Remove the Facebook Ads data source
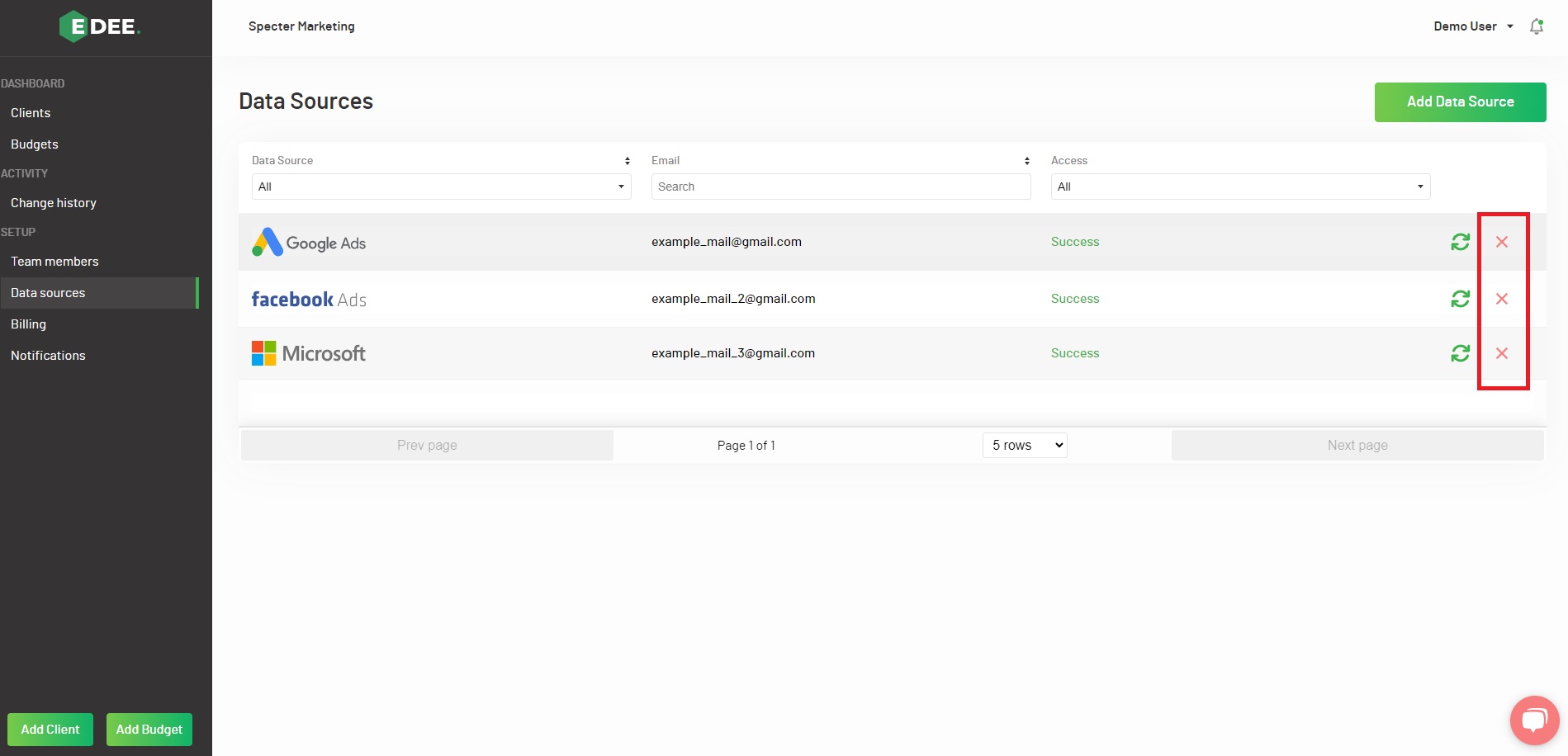The width and height of the screenshot is (1568, 756). tap(1502, 299)
